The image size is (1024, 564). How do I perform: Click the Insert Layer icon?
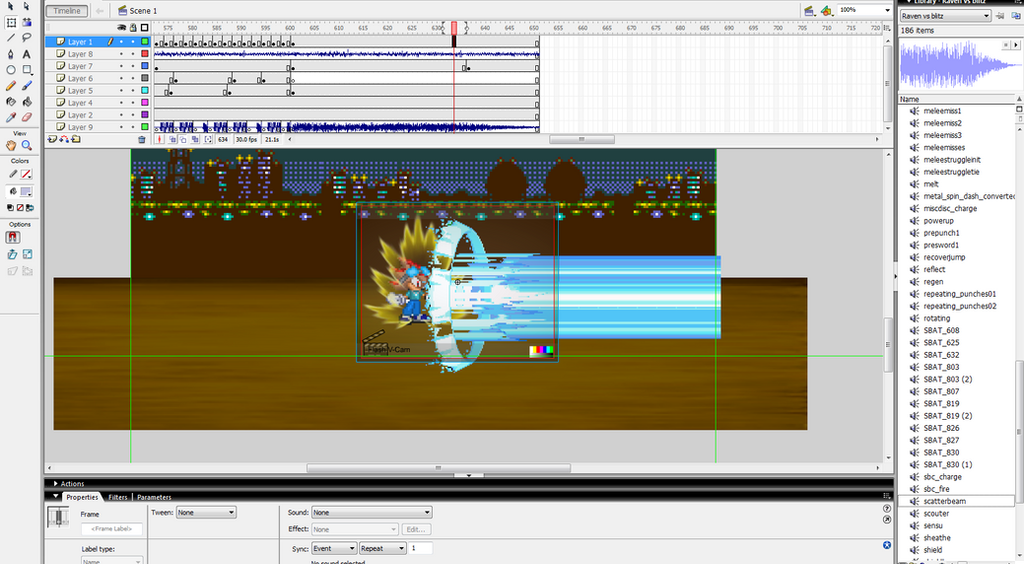click(52, 139)
